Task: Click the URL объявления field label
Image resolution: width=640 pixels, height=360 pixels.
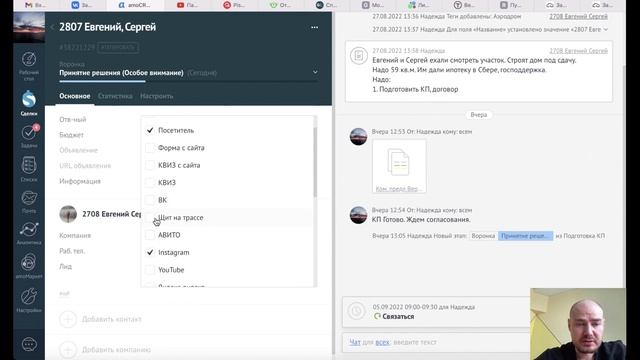Action: (x=85, y=166)
